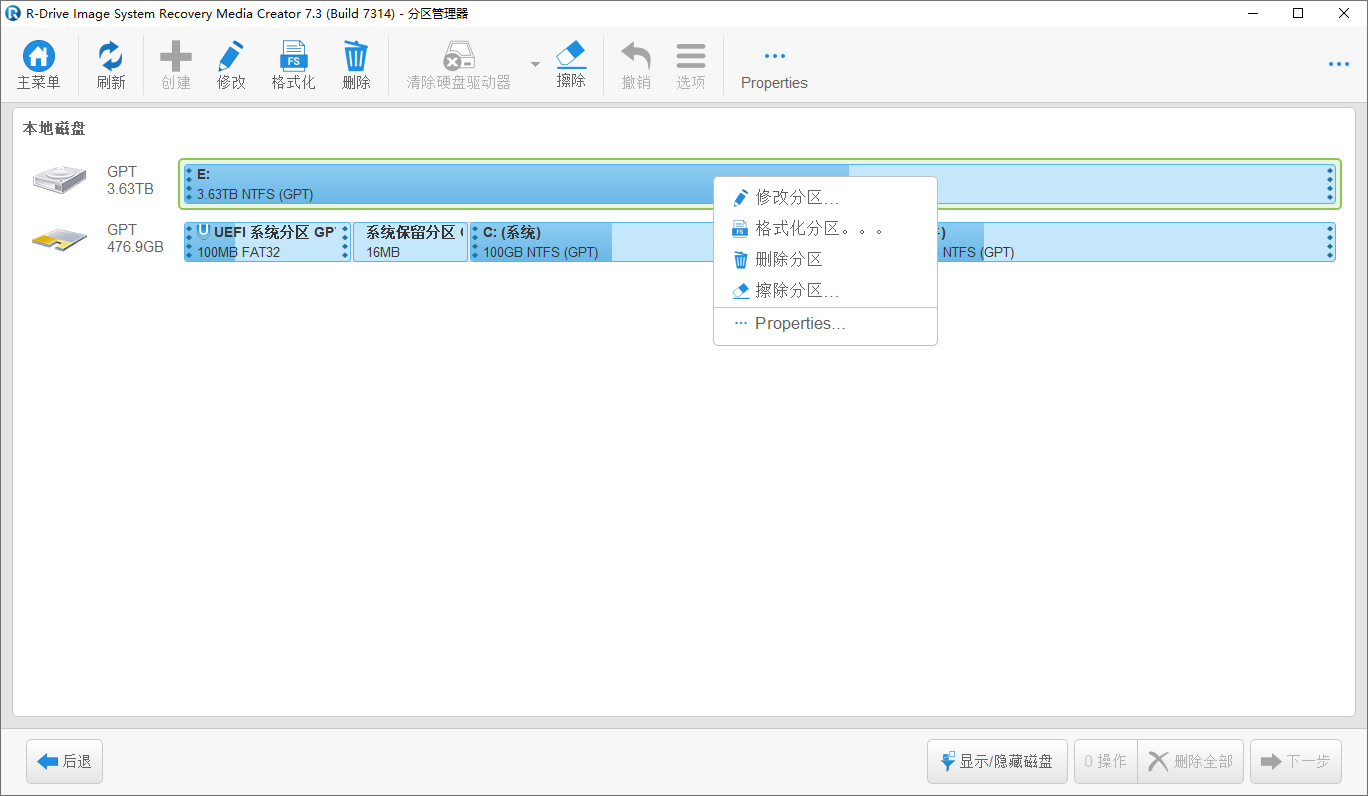Click the 删除 trash delete tool
The height and width of the screenshot is (796, 1368).
356,64
